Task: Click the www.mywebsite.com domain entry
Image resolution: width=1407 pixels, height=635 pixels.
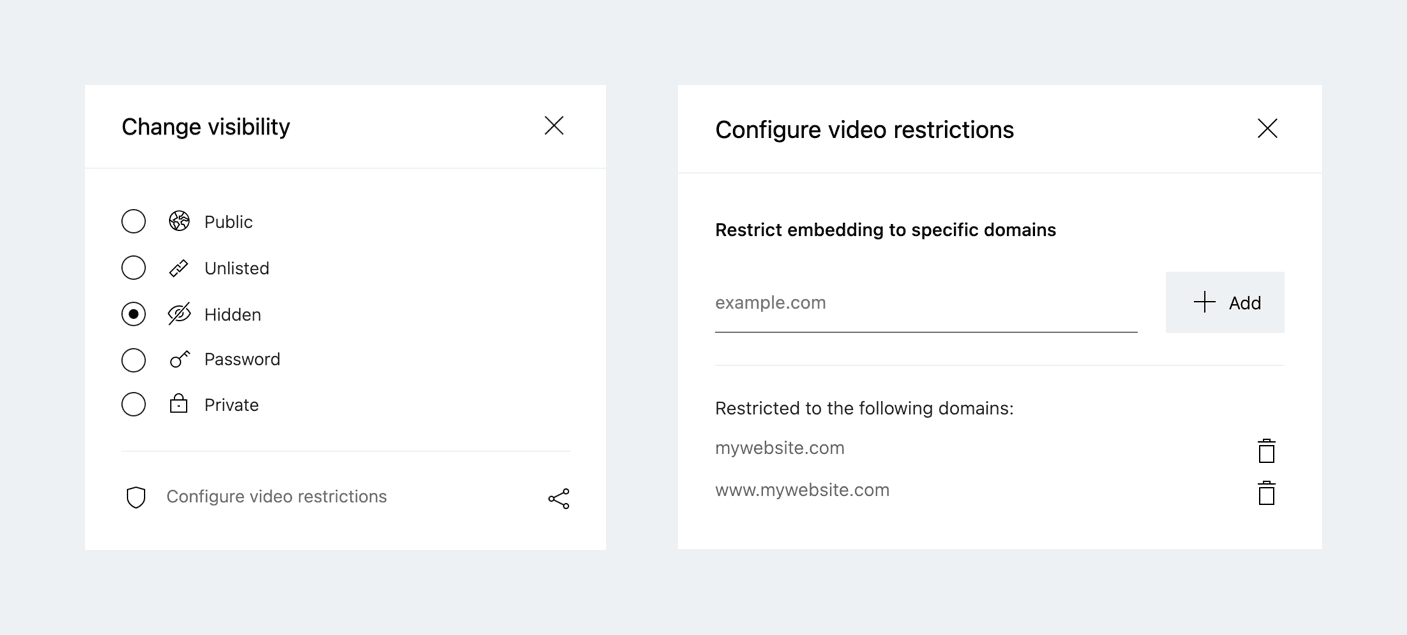Action: pos(802,490)
